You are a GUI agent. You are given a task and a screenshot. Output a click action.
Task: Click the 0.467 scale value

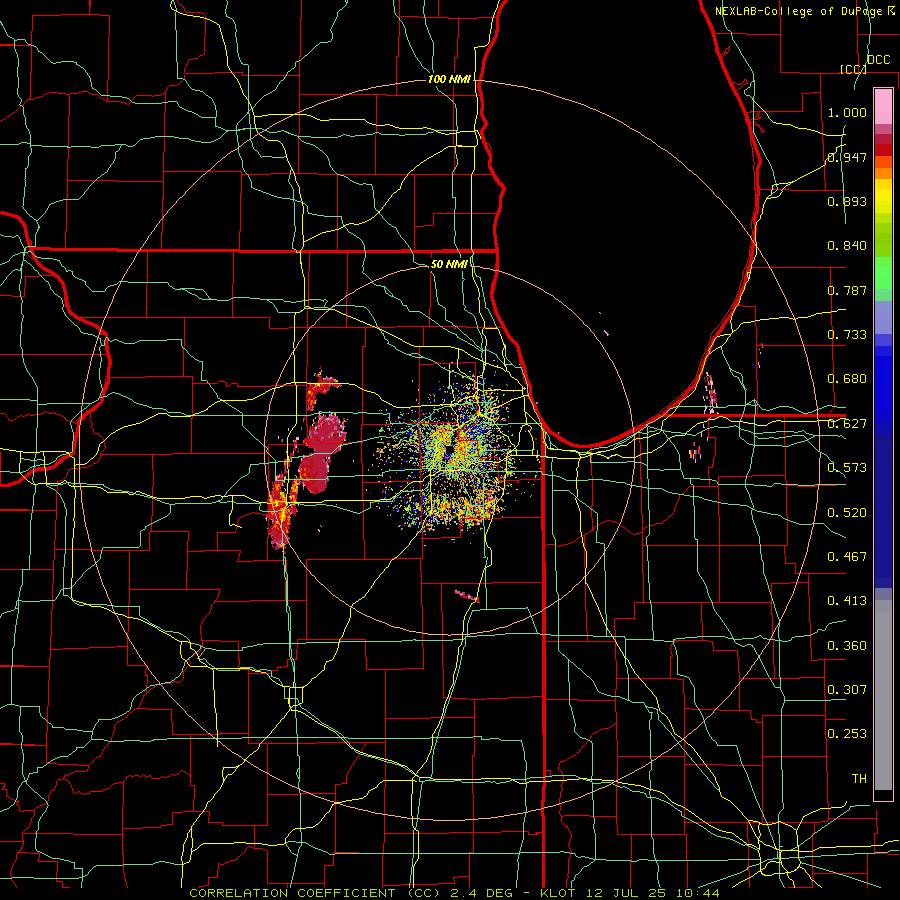point(847,557)
